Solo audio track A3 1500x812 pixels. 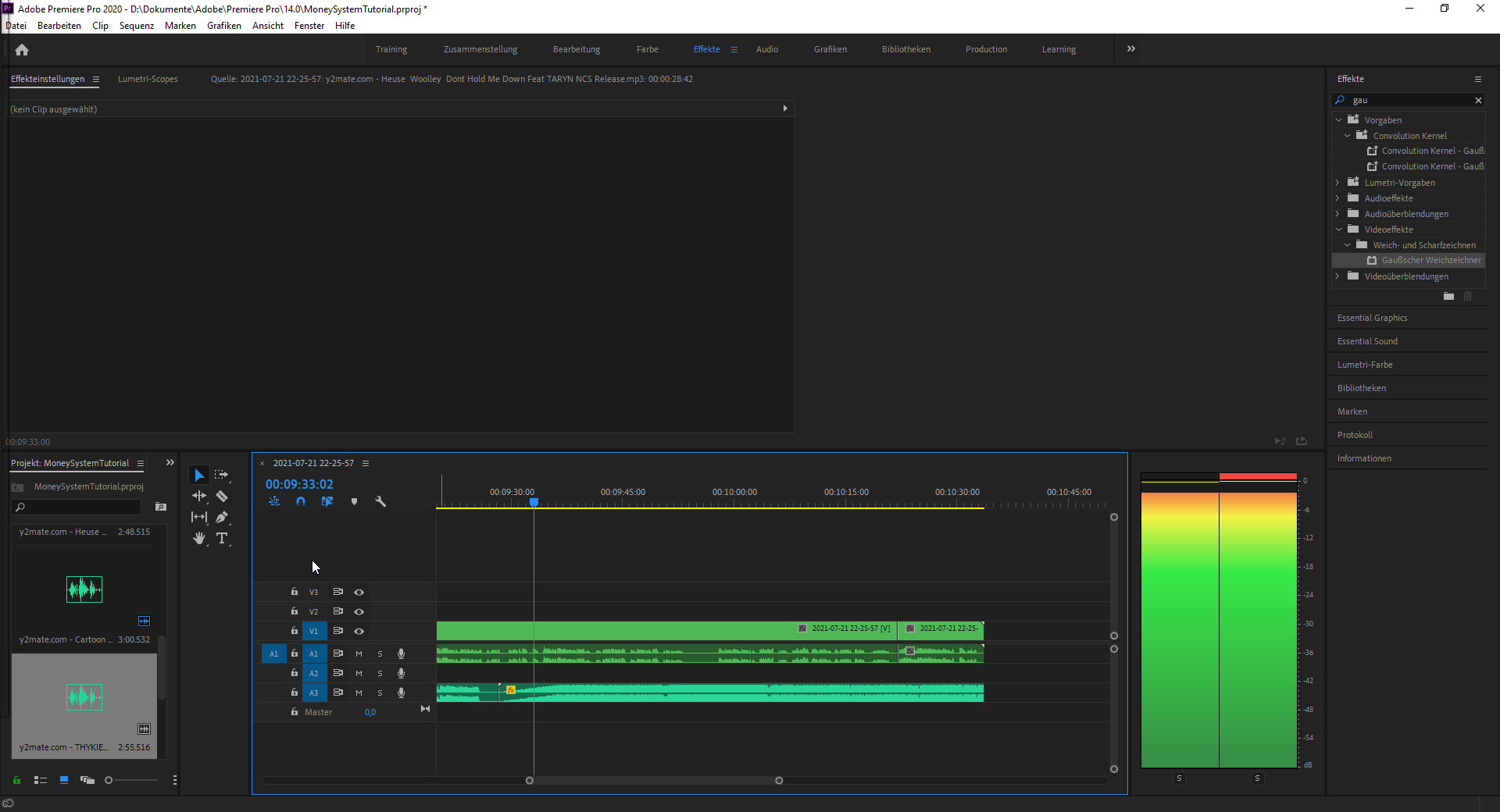(x=380, y=693)
